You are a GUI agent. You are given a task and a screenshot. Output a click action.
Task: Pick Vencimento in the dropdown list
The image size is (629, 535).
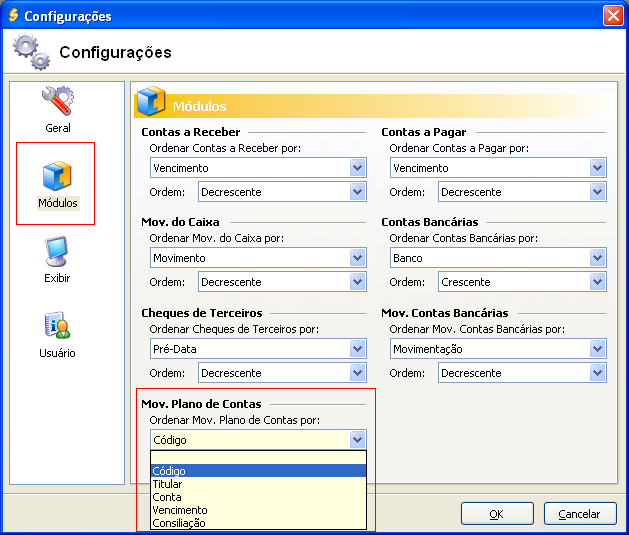point(258,510)
